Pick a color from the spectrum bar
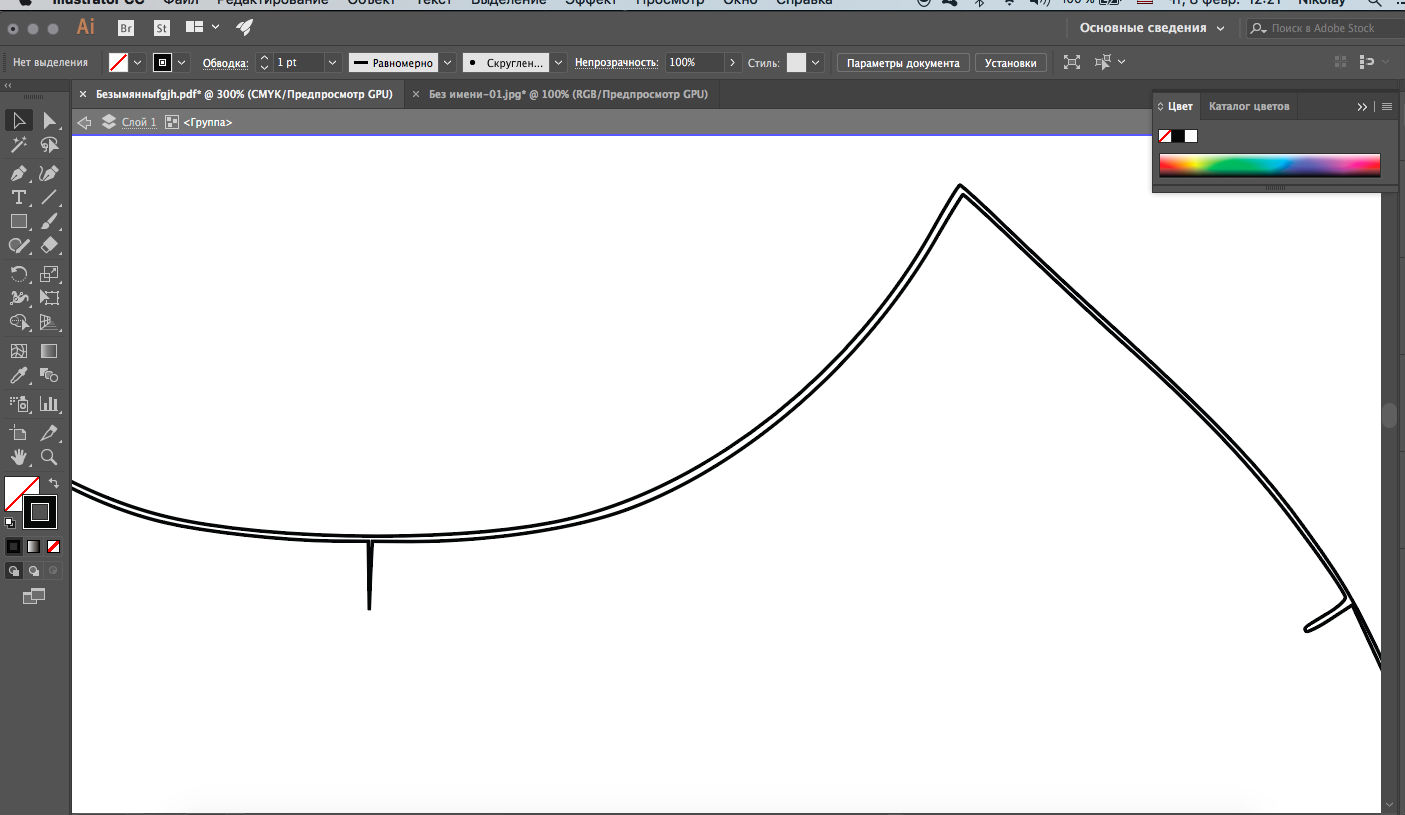Viewport: 1405px width, 815px height. point(1268,165)
